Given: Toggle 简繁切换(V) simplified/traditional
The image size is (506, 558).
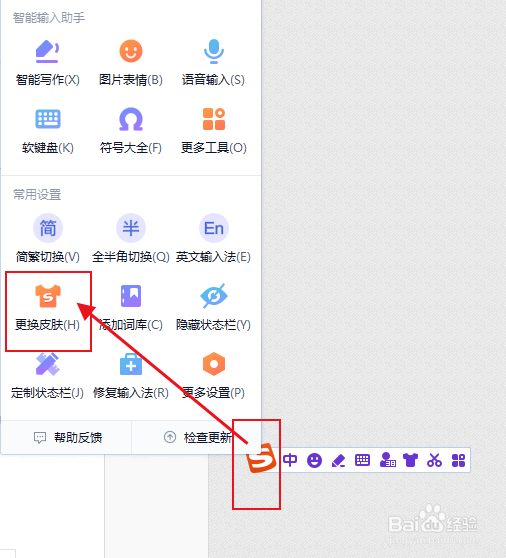Looking at the screenshot, I should pyautogui.click(x=48, y=238).
